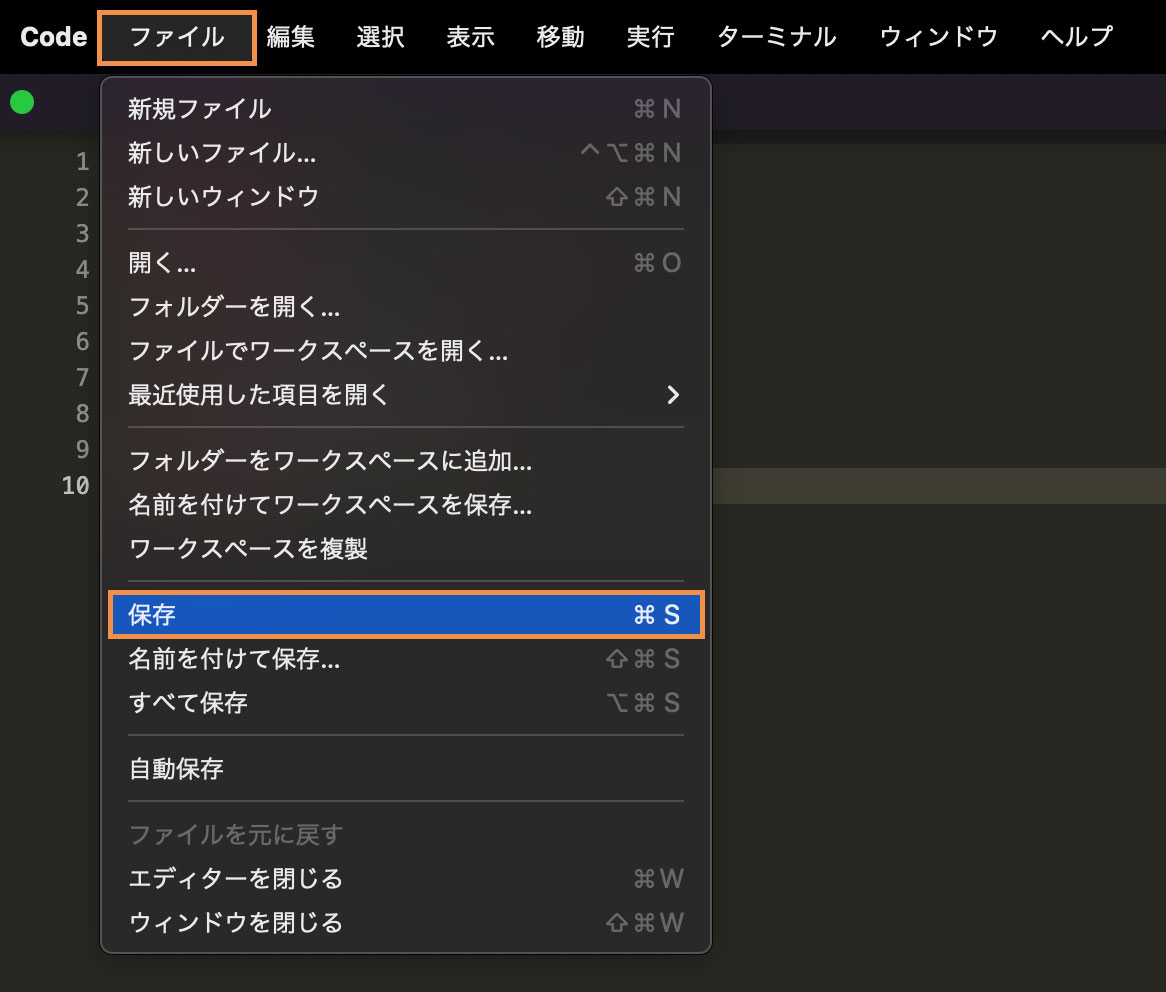Open the 編集 menu

coord(291,36)
